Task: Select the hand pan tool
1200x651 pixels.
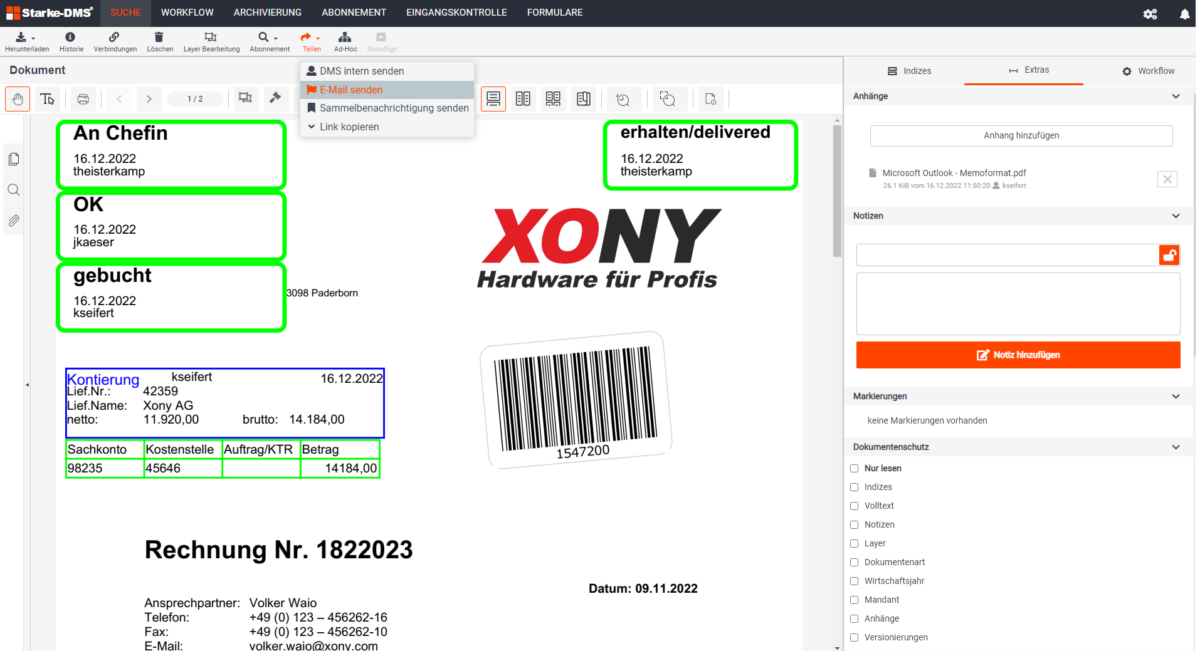Action: [18, 99]
